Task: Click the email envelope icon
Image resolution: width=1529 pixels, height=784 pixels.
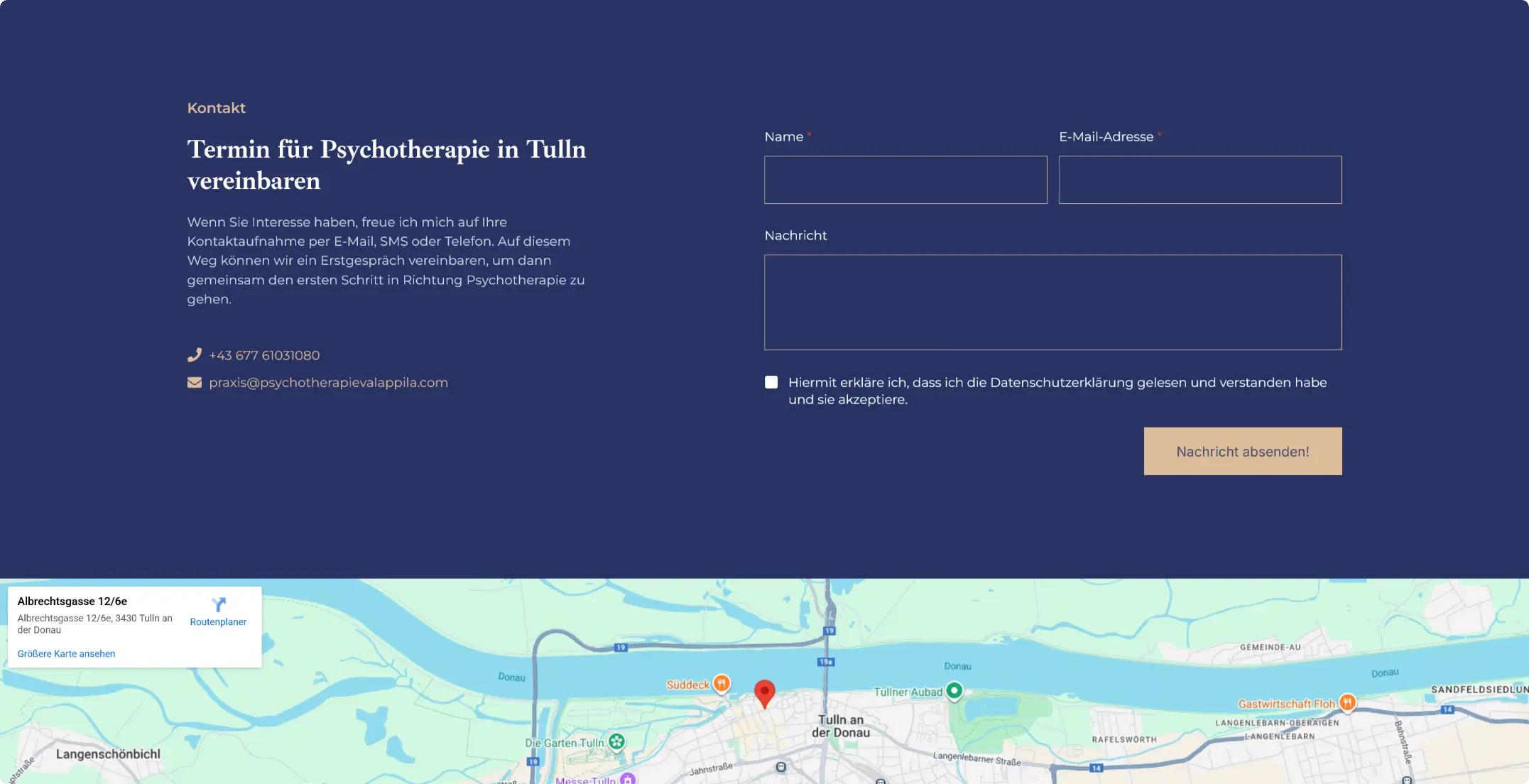Action: click(194, 383)
